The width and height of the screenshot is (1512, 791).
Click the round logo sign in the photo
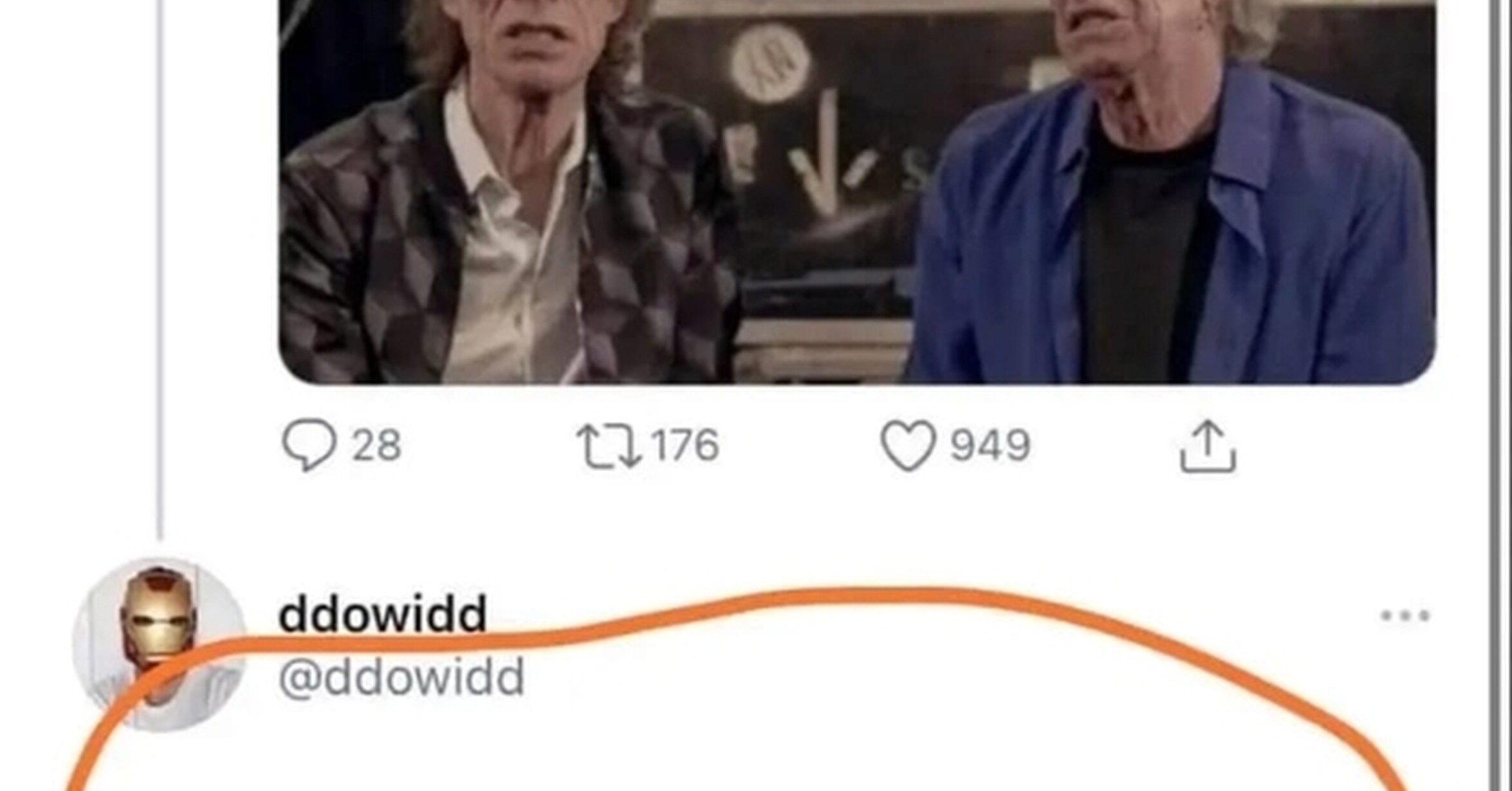(x=770, y=63)
